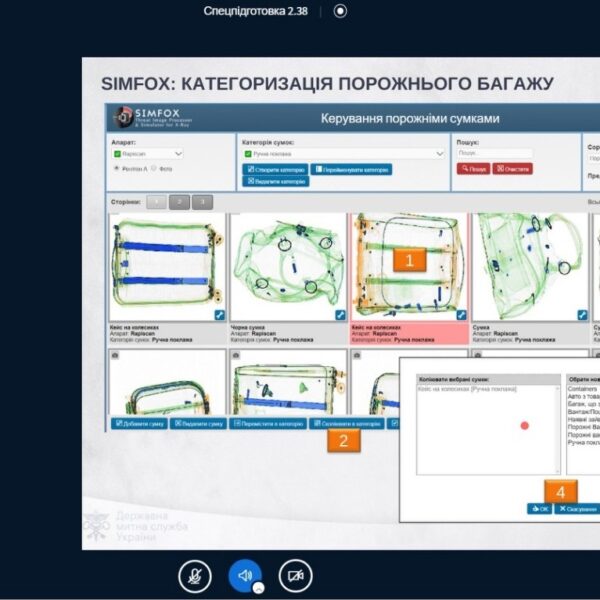This screenshot has height=600, width=600.
Task: Click the session title Спецпідготовка 2.38
Action: [x=256, y=11]
